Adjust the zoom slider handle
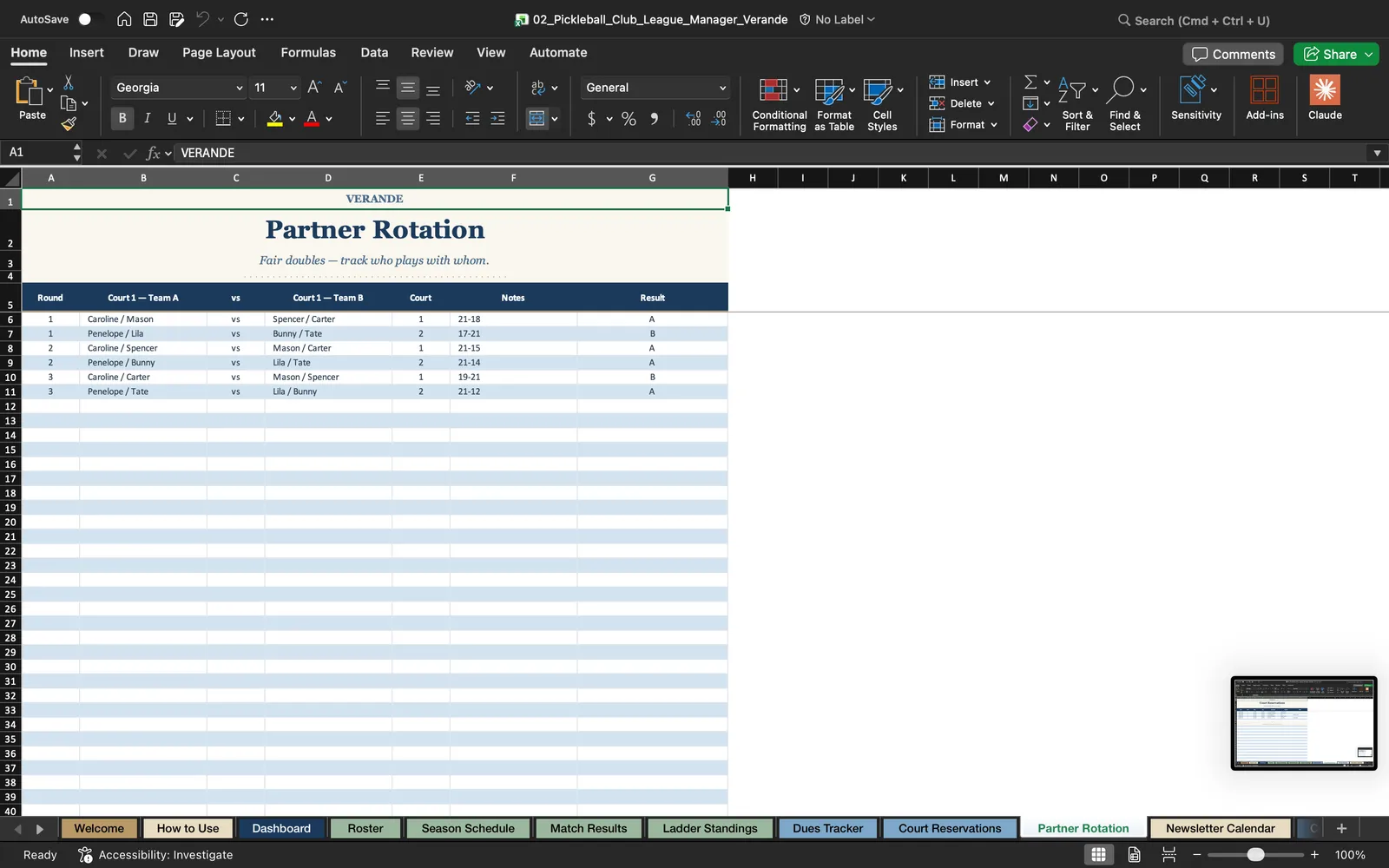Viewport: 1389px width, 868px height. 1255,855
